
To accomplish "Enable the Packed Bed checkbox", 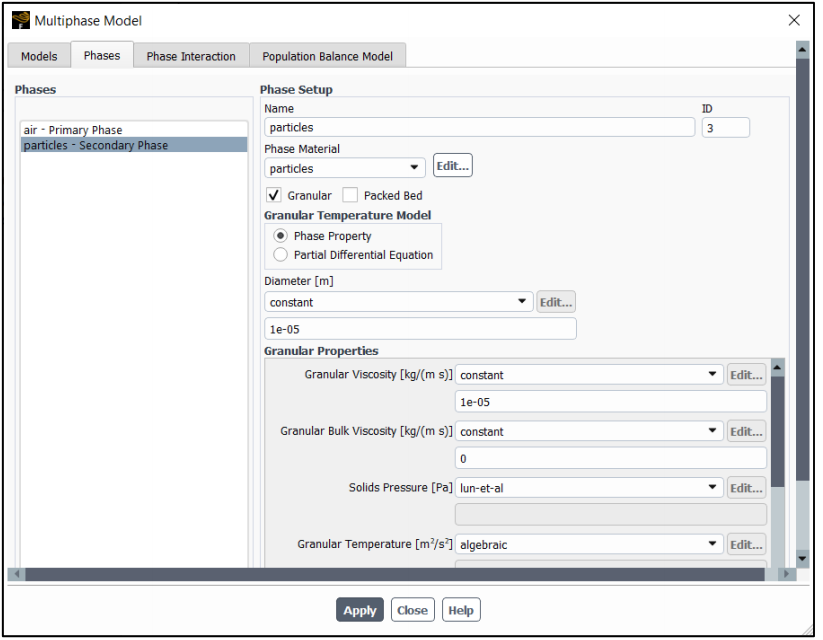I will tap(350, 195).
